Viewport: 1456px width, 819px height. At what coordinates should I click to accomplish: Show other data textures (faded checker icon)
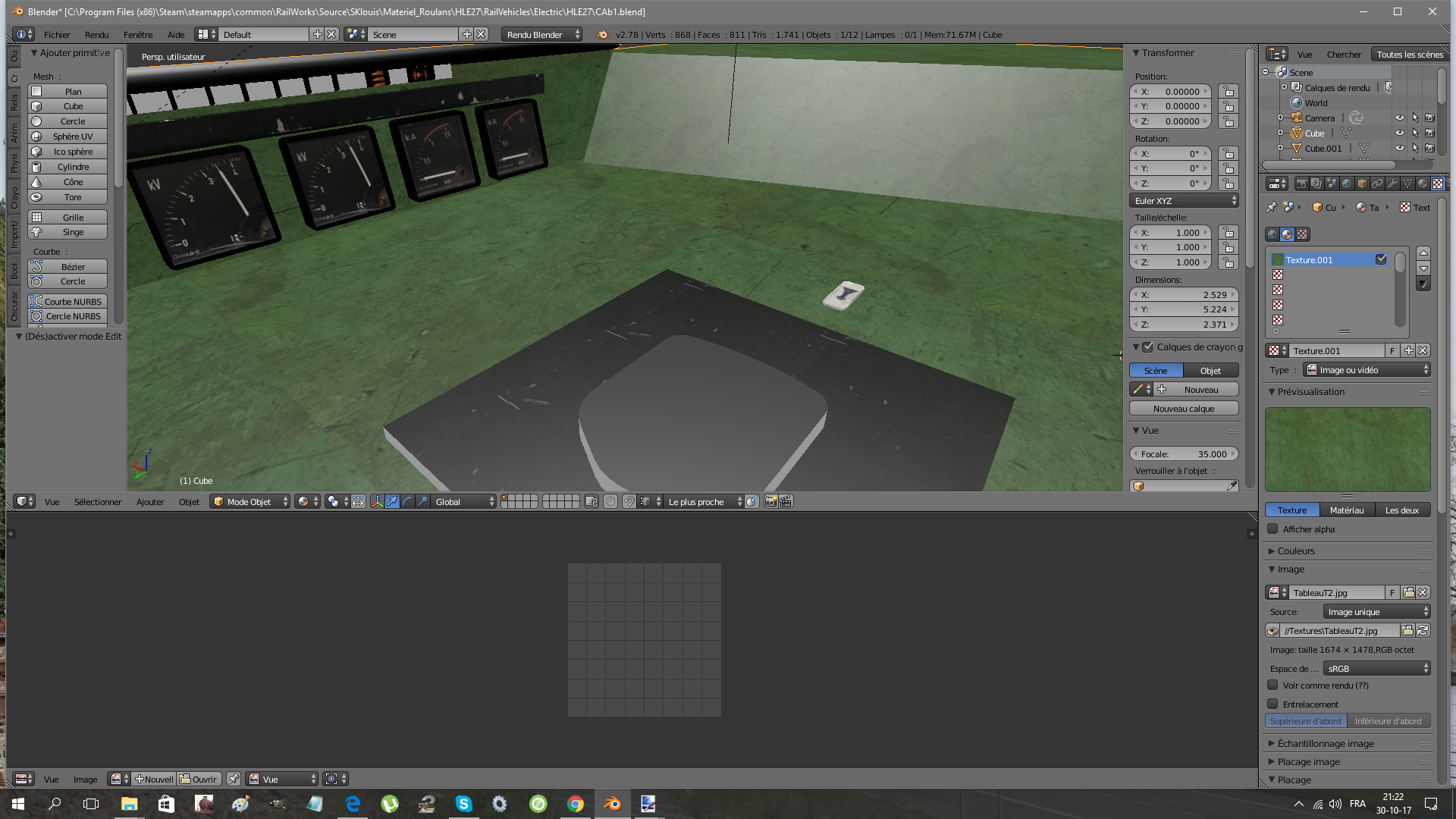(x=1303, y=234)
